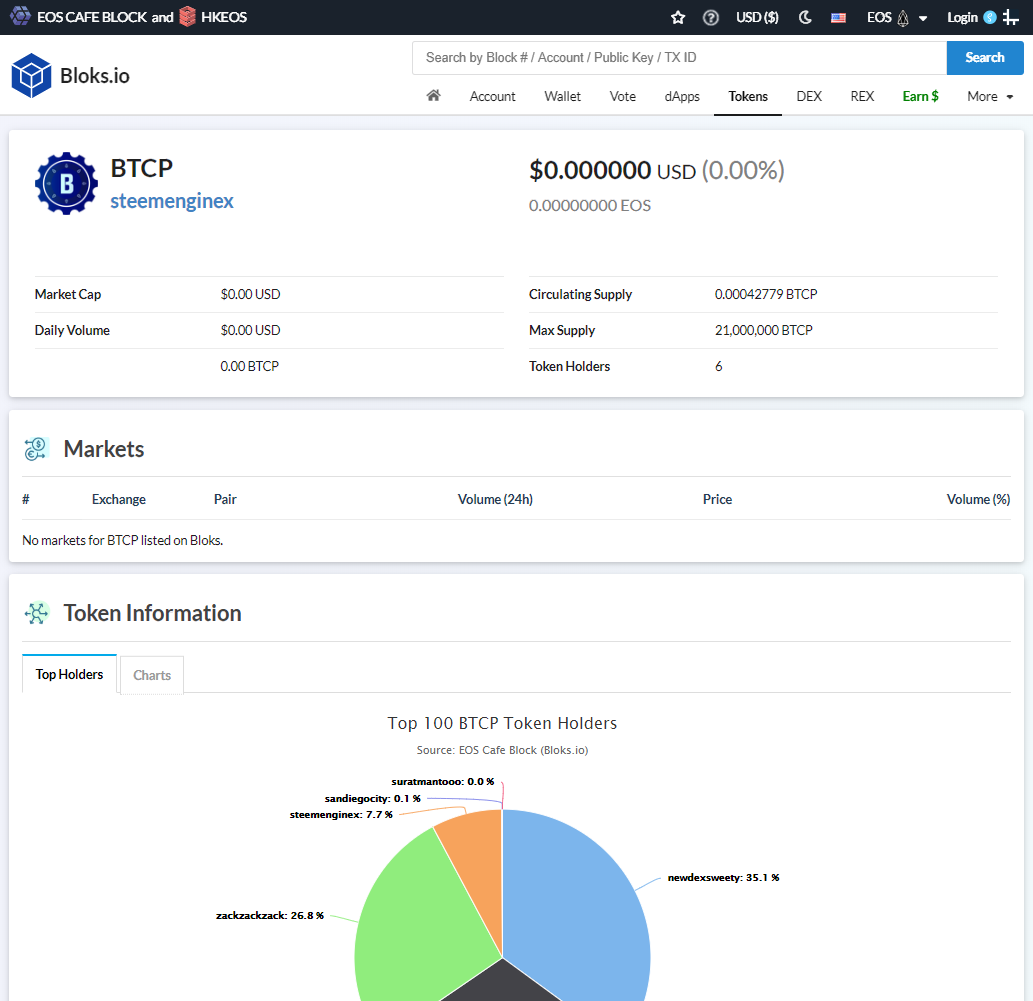Screen dimensions: 1033x1001
Task: Click the BTCP token gear logo
Action: (67, 184)
